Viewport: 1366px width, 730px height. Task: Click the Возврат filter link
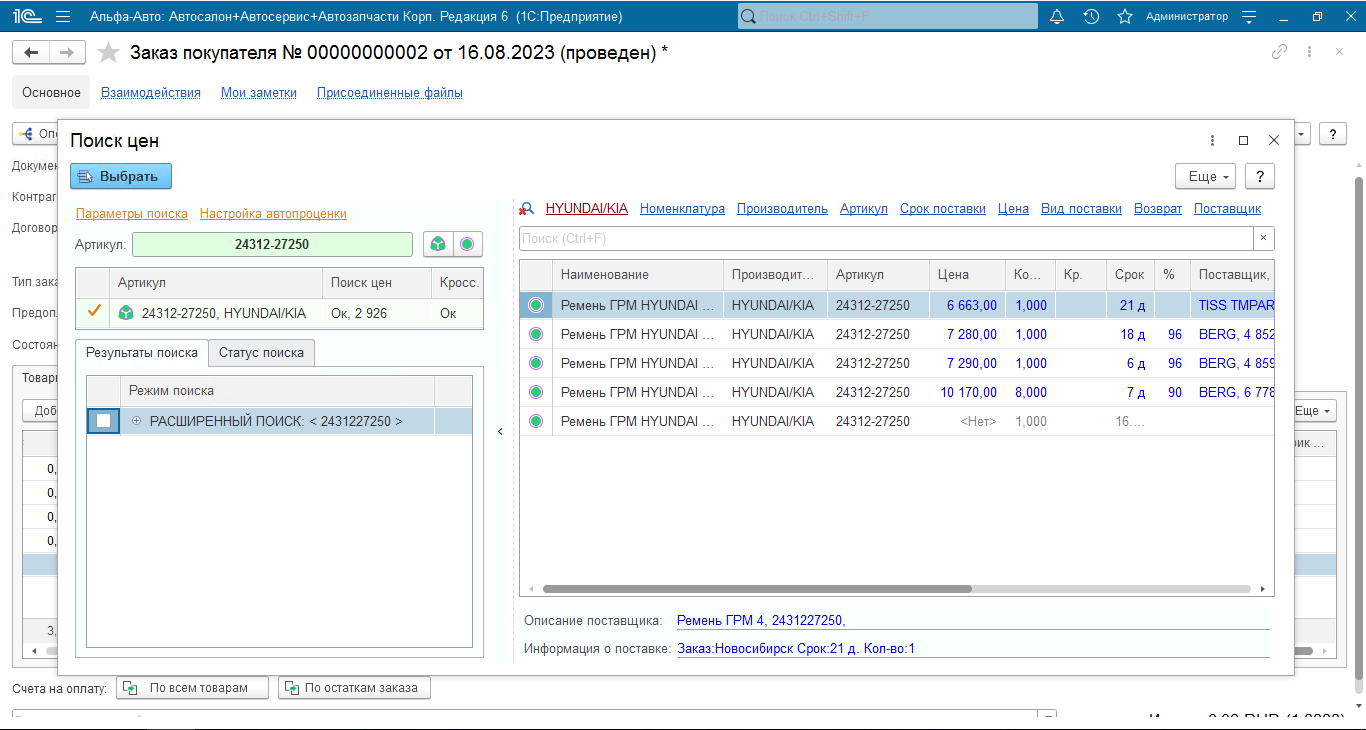tap(1158, 208)
